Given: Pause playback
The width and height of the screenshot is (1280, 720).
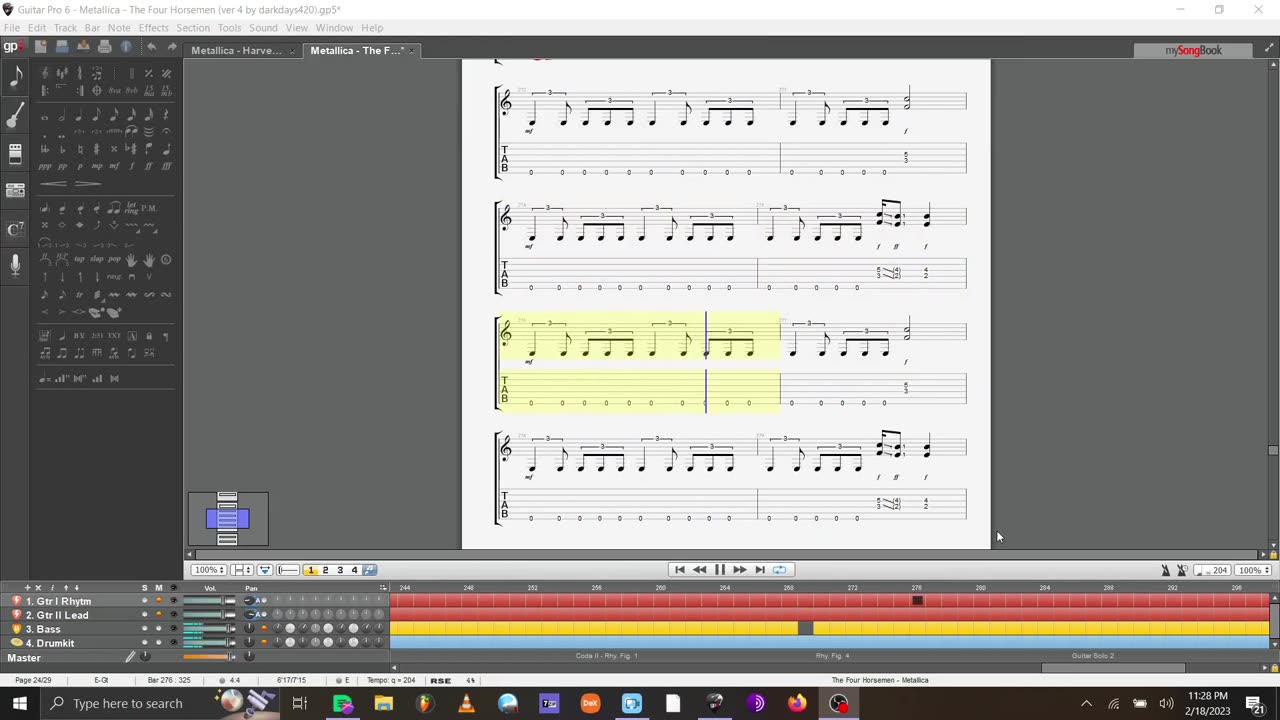Looking at the screenshot, I should point(719,570).
